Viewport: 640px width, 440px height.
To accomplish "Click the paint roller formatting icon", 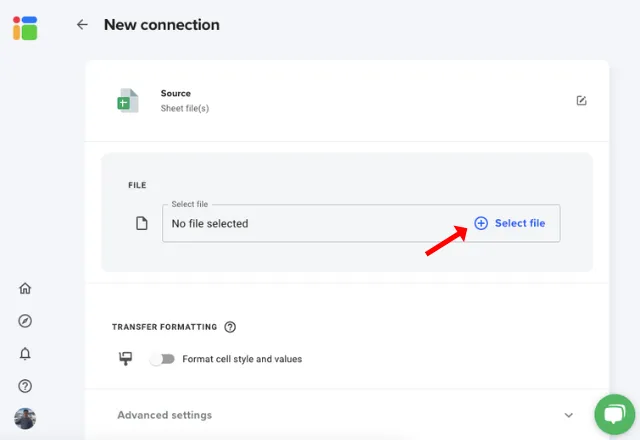I will click(x=126, y=359).
